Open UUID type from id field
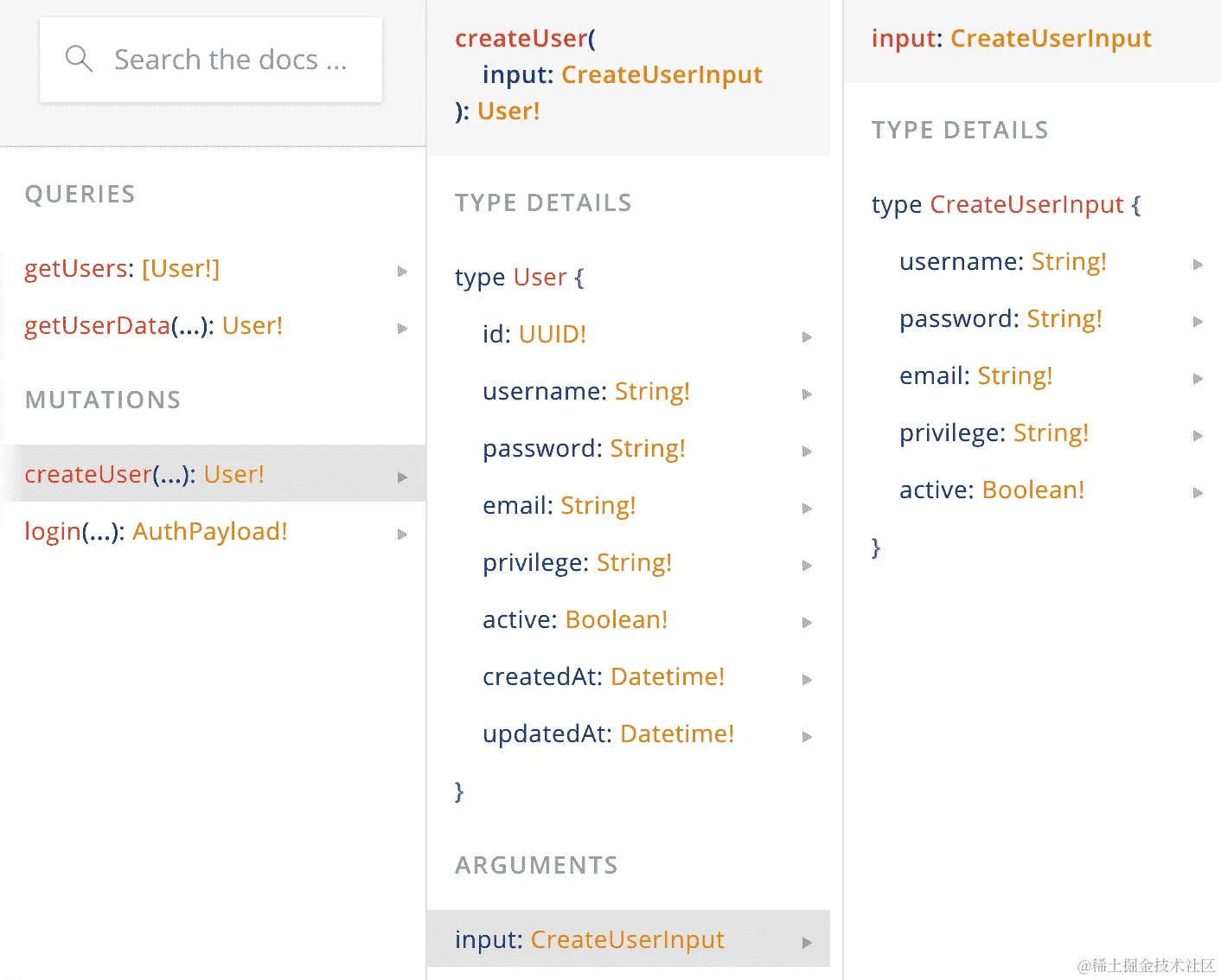The height and width of the screenshot is (980, 1221). (552, 335)
